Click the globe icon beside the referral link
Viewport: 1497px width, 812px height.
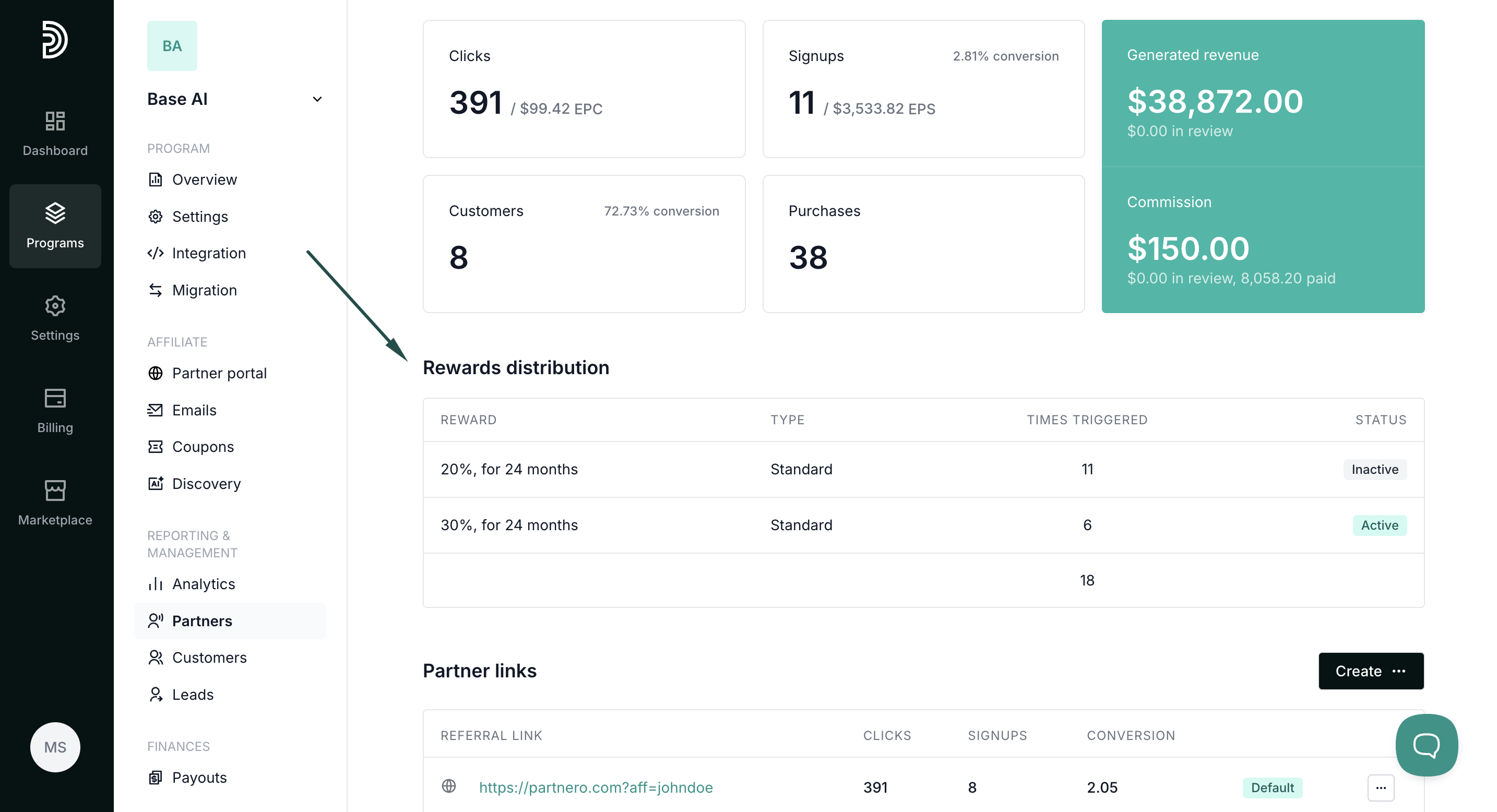click(449, 786)
